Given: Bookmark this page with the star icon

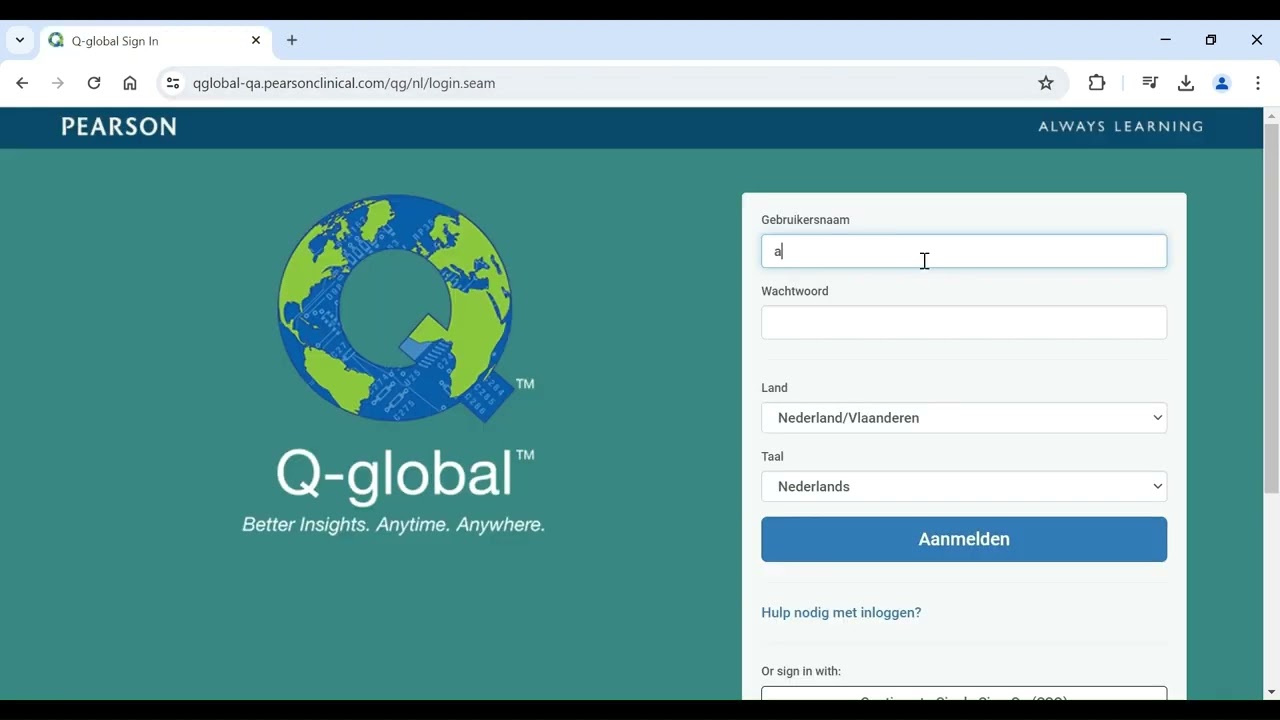Looking at the screenshot, I should click(x=1046, y=84).
